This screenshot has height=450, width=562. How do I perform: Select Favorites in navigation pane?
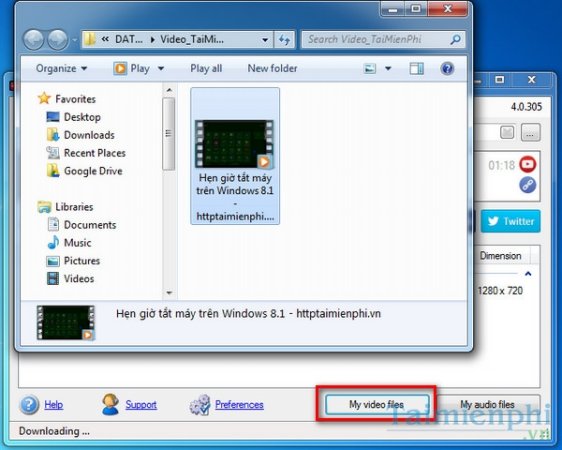(x=75, y=99)
